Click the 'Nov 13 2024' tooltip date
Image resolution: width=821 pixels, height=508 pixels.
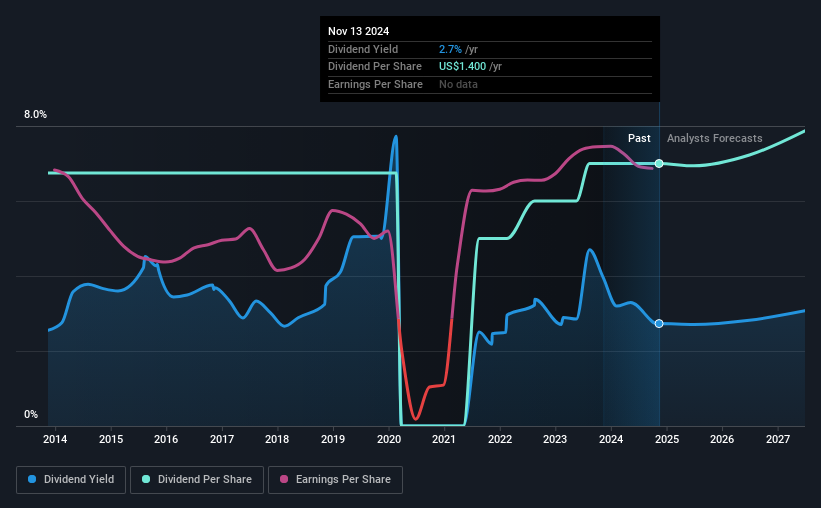pyautogui.click(x=359, y=31)
